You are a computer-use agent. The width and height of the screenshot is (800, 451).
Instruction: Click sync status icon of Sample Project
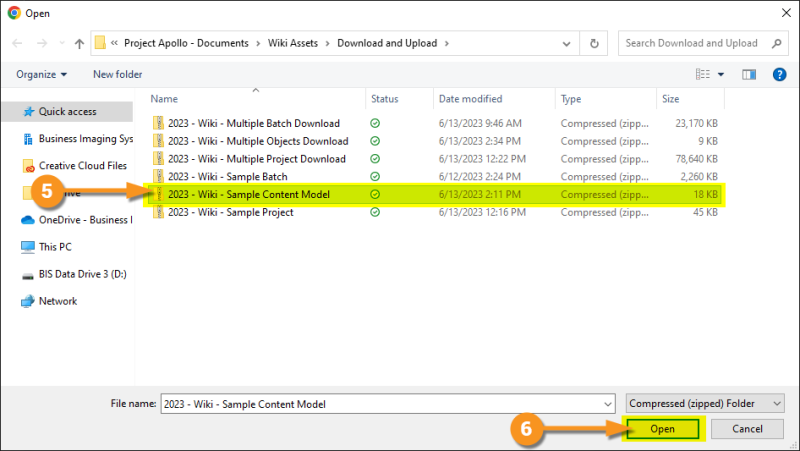[375, 212]
